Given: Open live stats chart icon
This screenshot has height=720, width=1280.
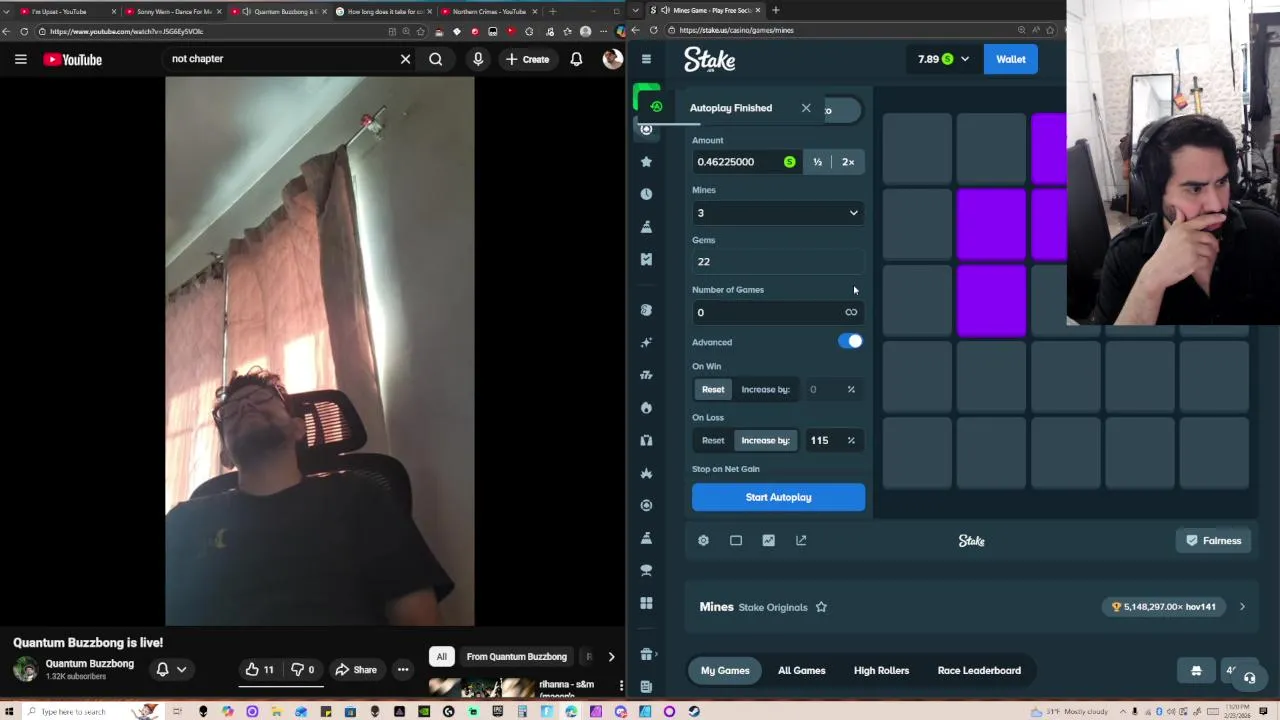Looking at the screenshot, I should tap(768, 540).
